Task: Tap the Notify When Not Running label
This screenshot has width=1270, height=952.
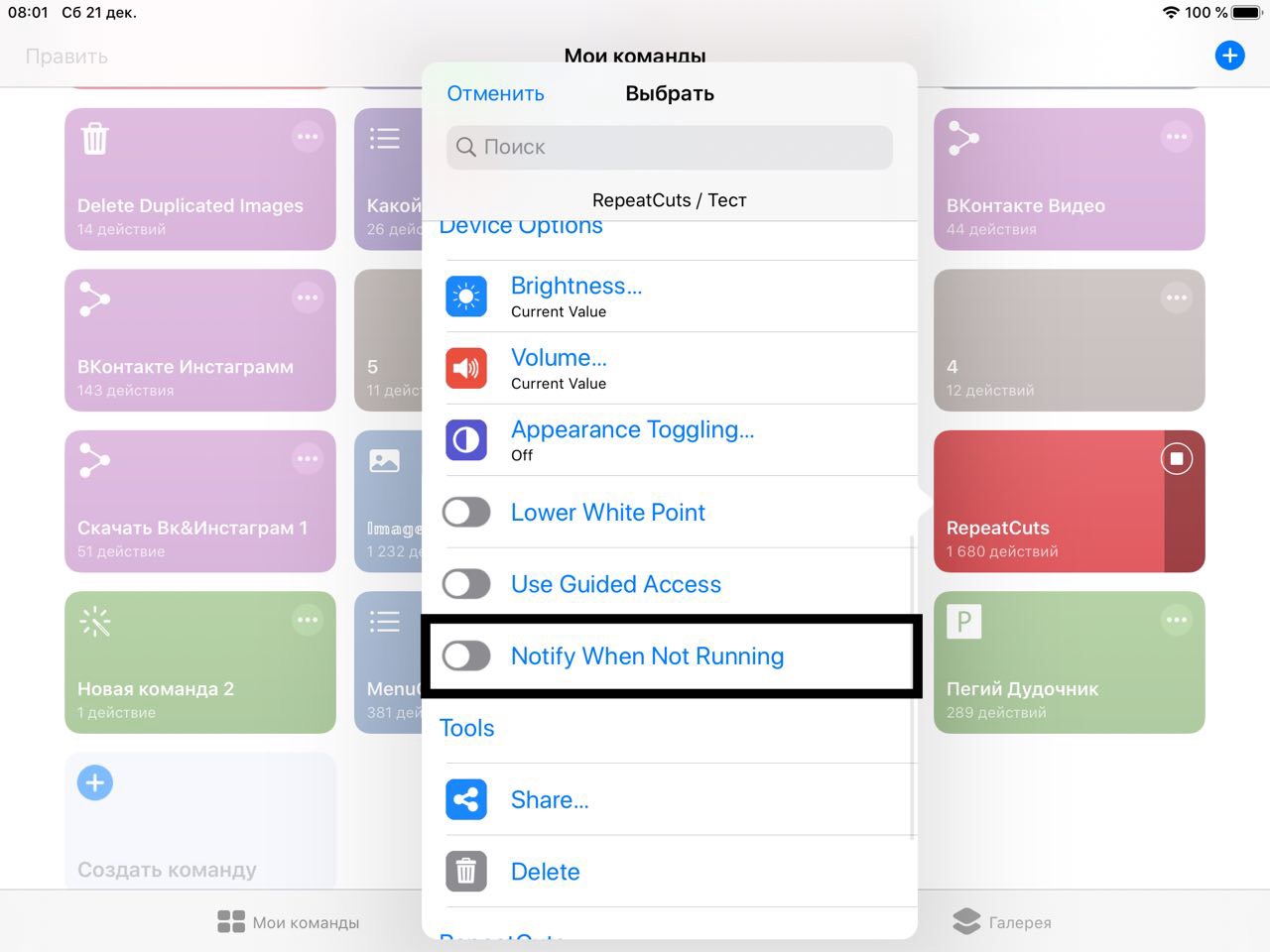Action: 647,655
